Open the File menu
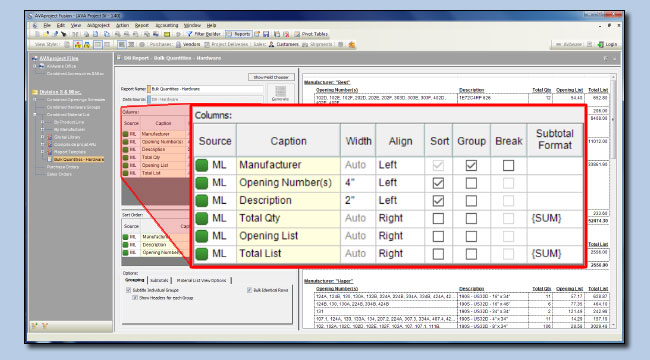Viewport: 650px width, 360px height. [x=47, y=25]
